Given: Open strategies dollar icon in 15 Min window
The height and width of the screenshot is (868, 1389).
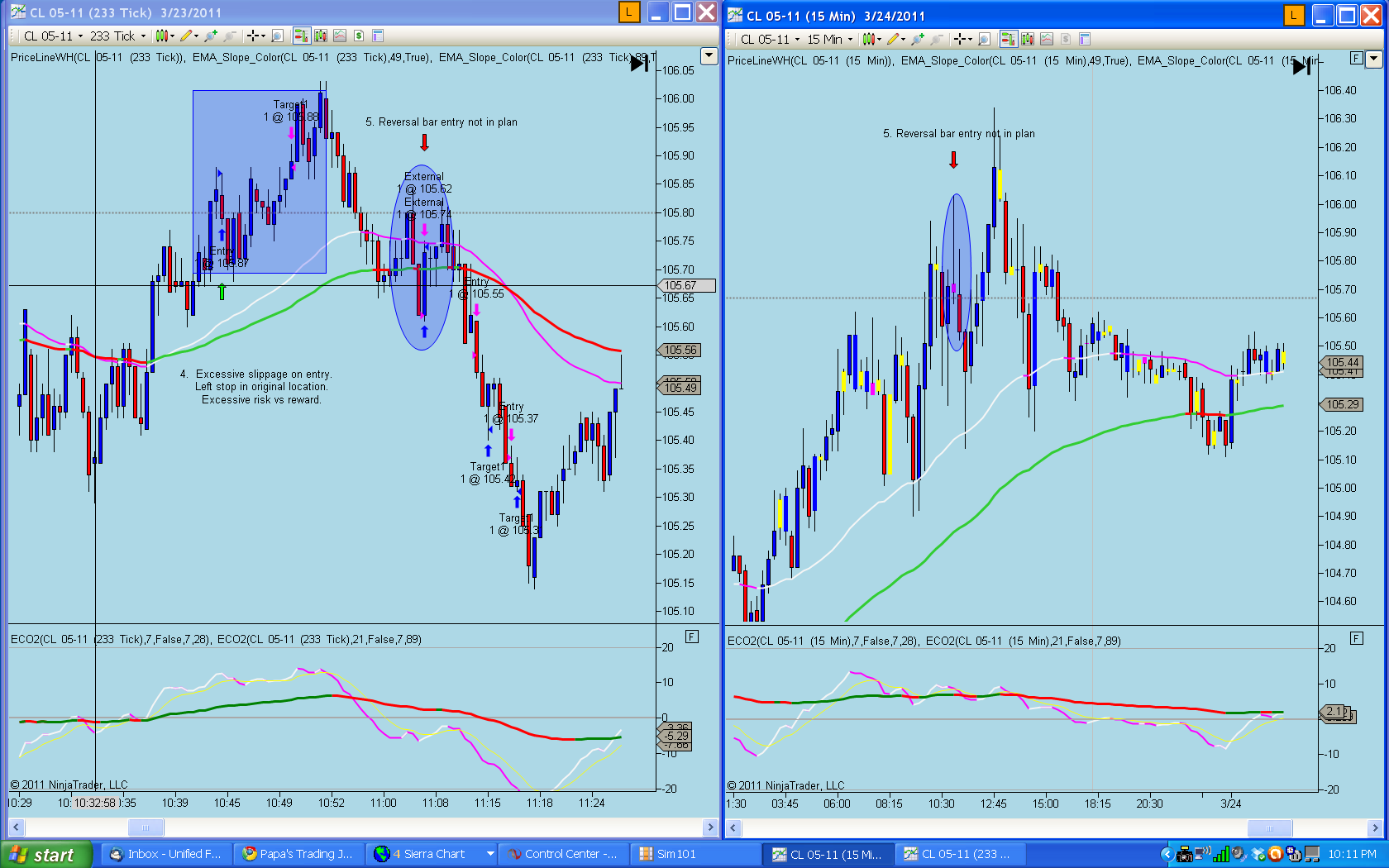Looking at the screenshot, I should 1066,39.
